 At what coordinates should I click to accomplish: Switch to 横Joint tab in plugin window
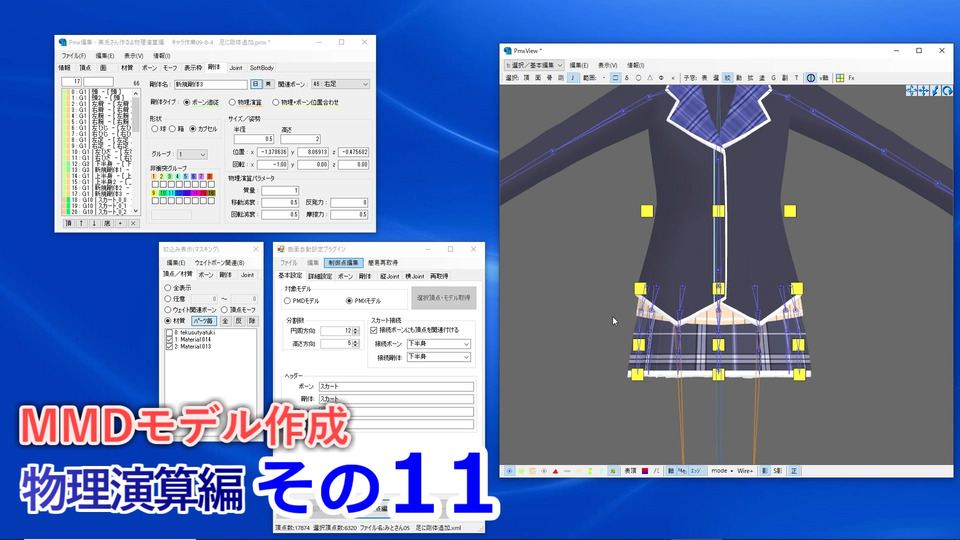[x=414, y=276]
